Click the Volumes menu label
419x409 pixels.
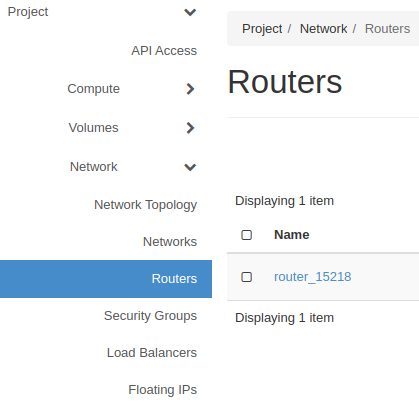pyautogui.click(x=93, y=128)
